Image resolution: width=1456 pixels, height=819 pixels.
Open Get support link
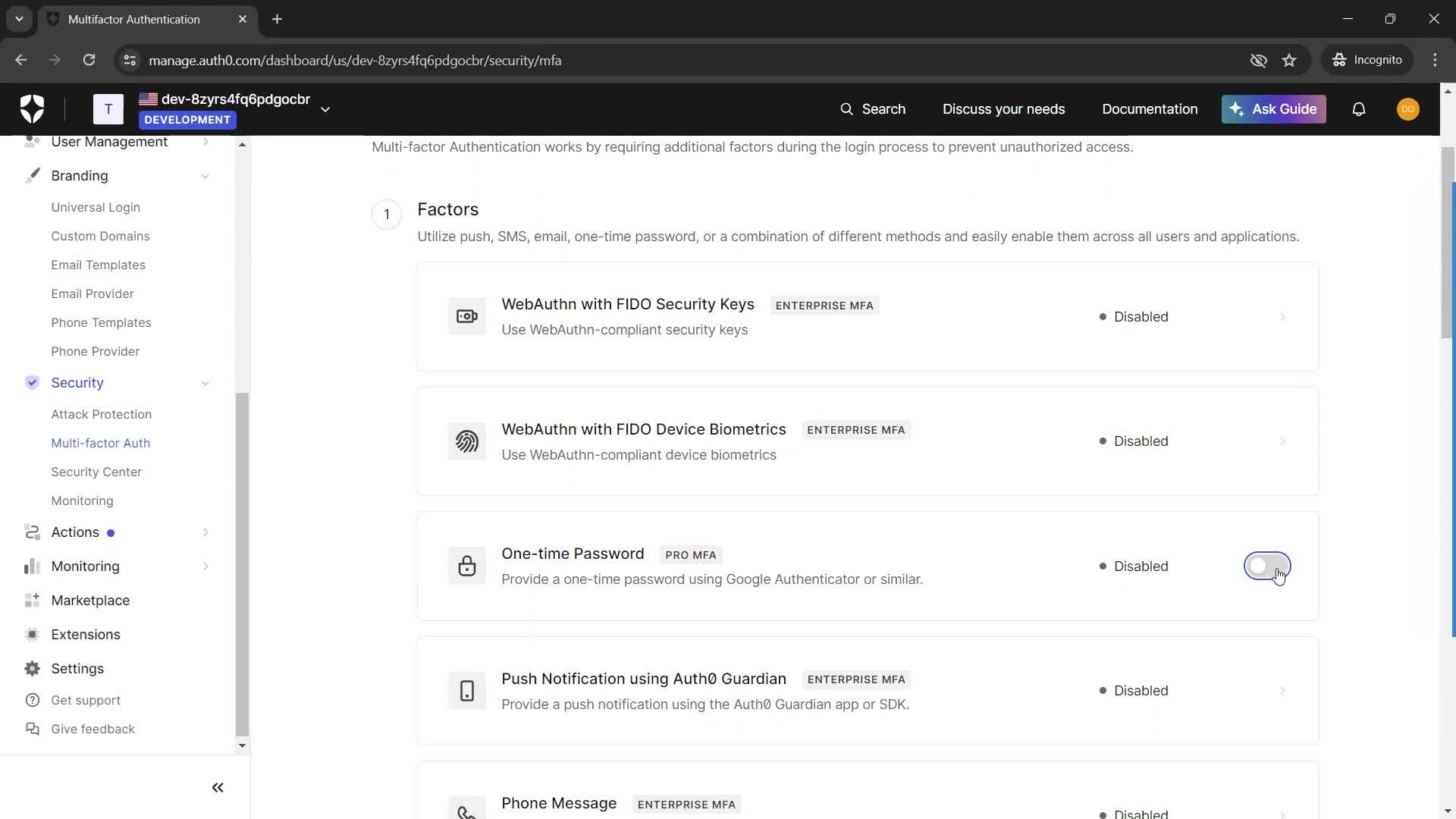(x=86, y=701)
